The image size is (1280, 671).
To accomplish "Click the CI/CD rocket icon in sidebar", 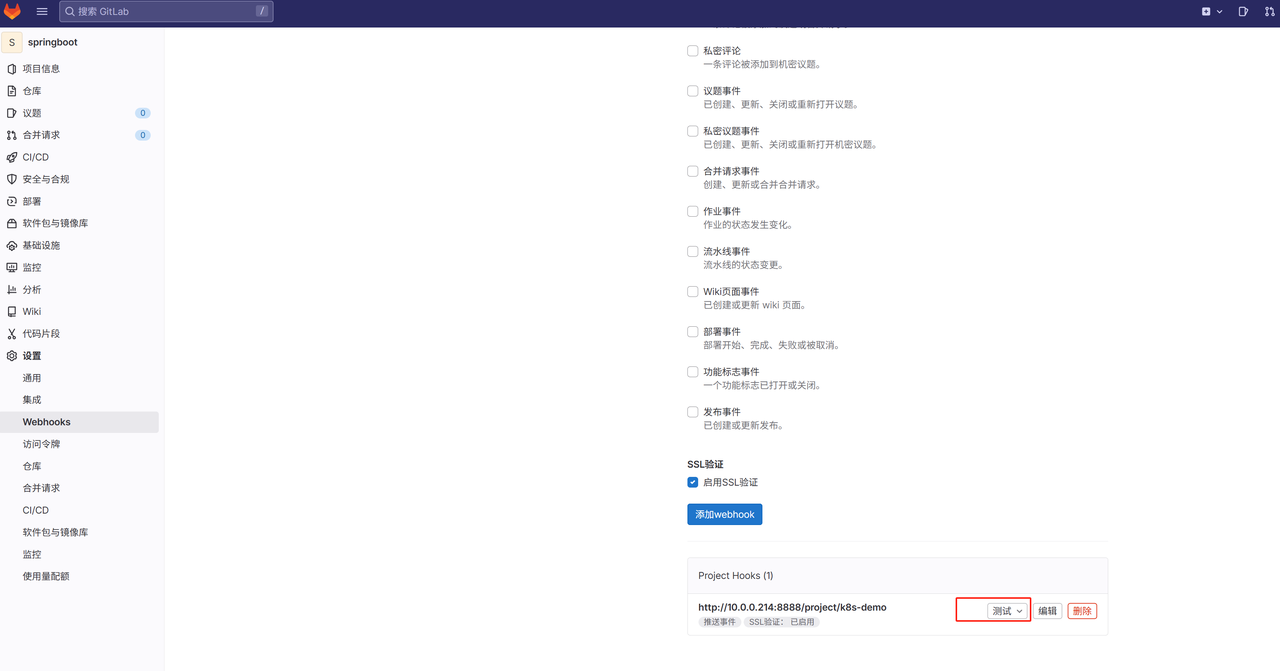I will (12, 157).
